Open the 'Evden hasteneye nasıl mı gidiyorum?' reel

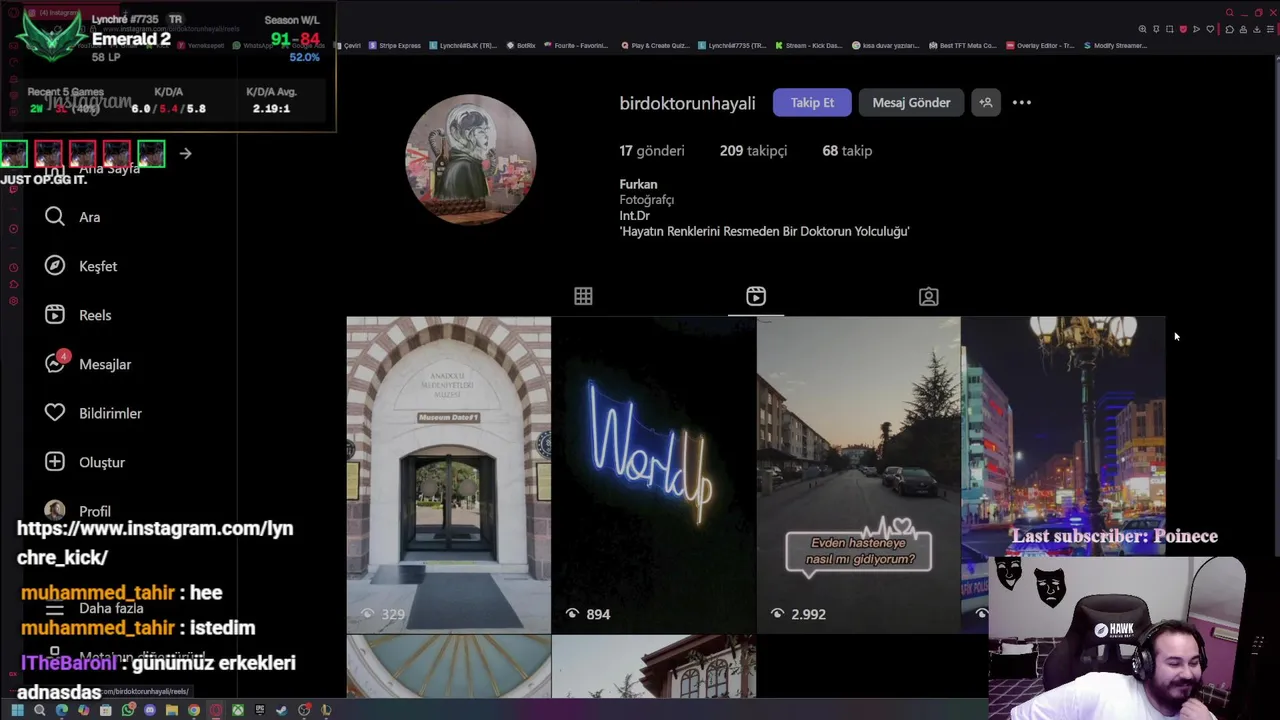pos(859,475)
